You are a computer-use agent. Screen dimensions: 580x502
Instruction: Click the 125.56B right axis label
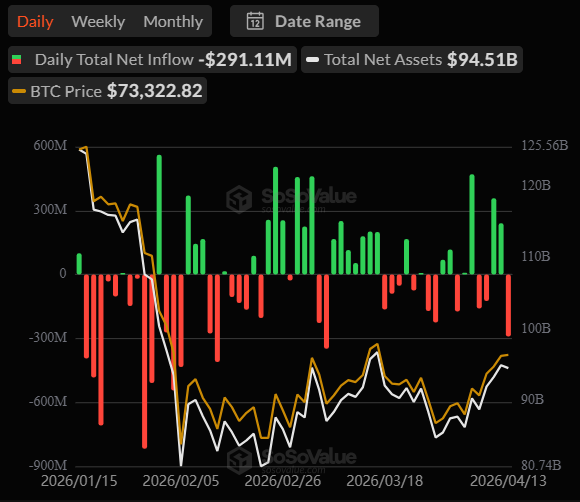click(544, 145)
